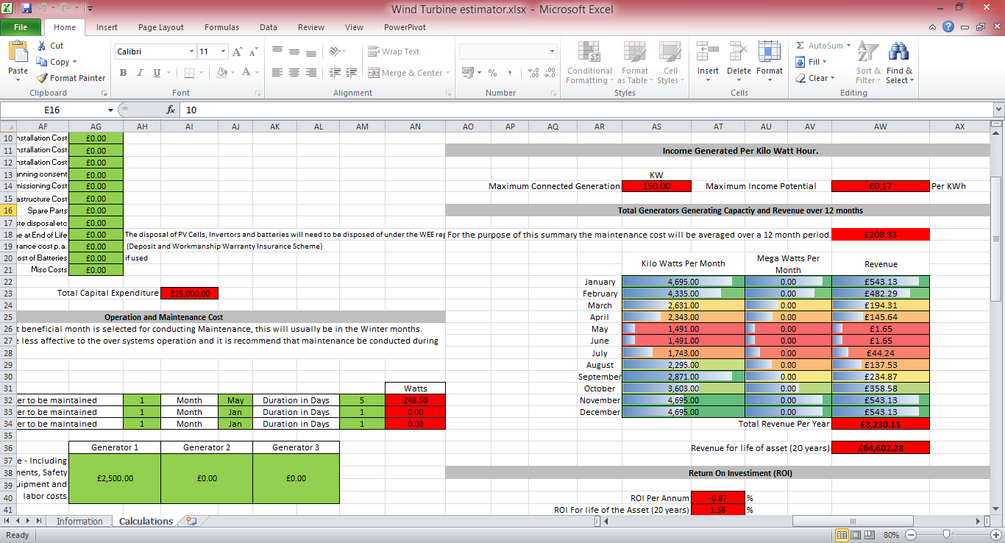The image size is (1005, 543).
Task: Open the Clear dropdown in Editing
Action: [833, 78]
